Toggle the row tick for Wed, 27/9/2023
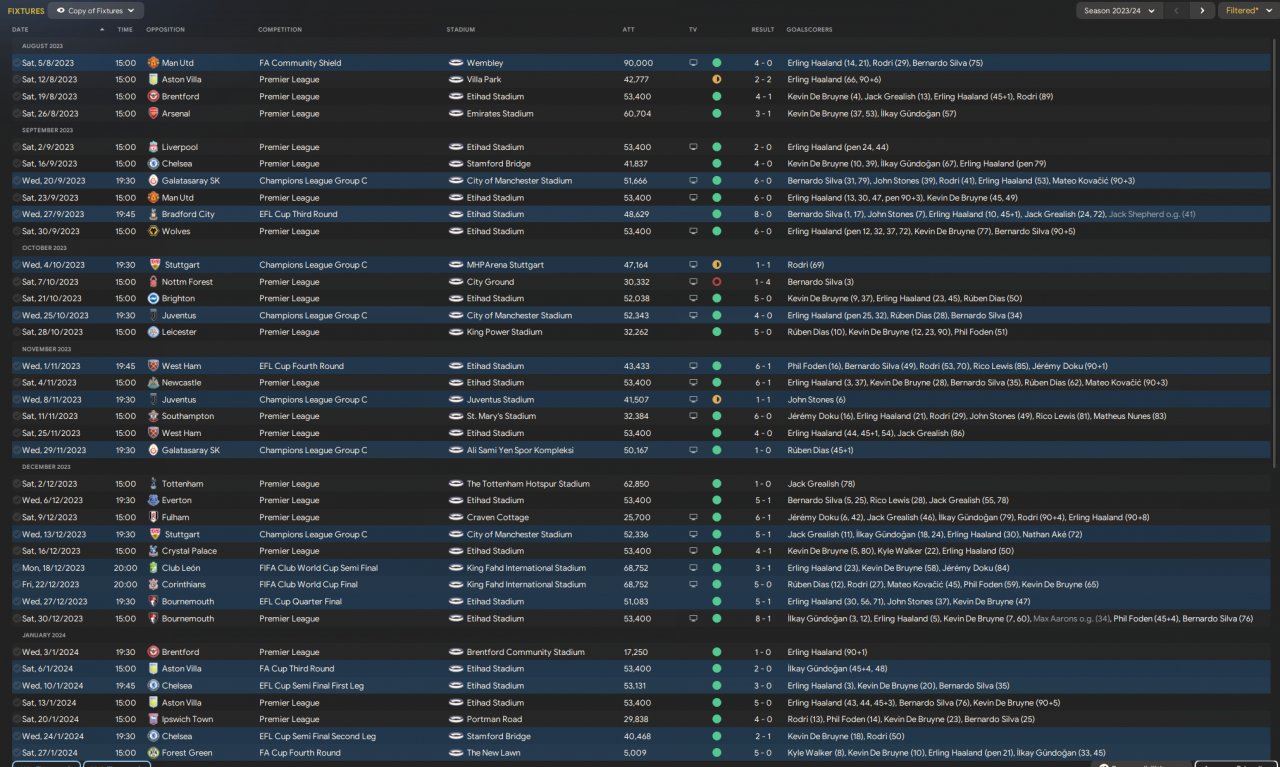Image resolution: width=1280 pixels, height=767 pixels. pos(17,214)
